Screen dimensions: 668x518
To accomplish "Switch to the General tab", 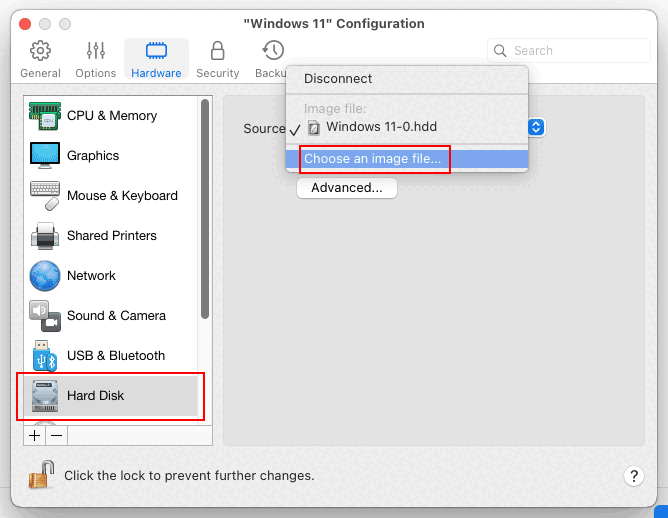I will click(40, 60).
